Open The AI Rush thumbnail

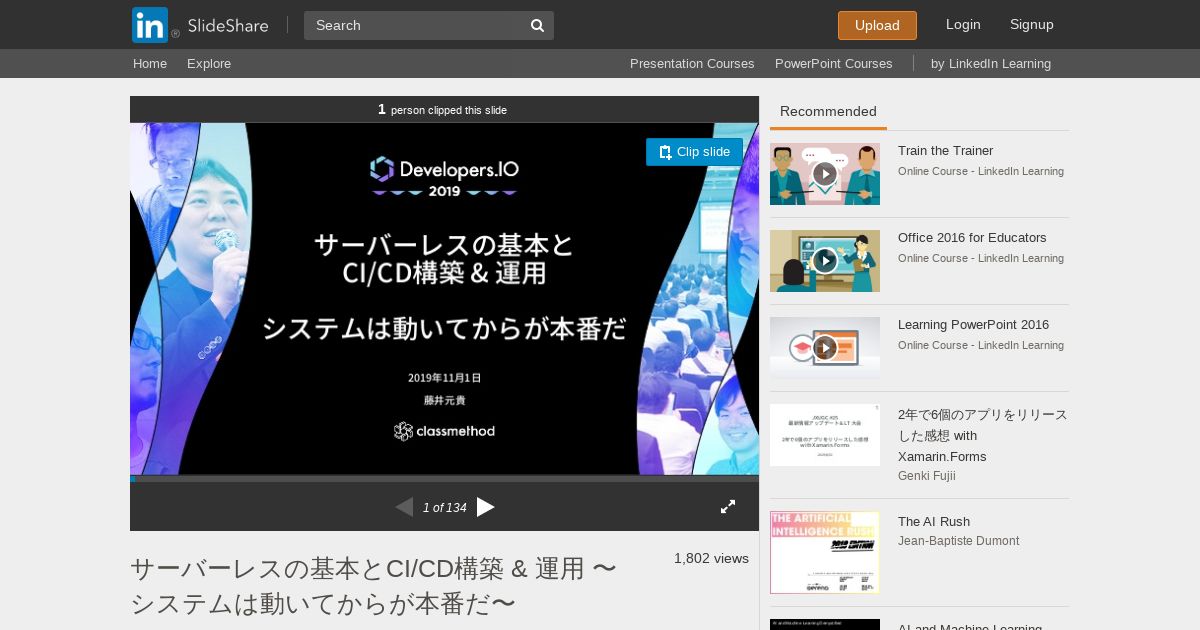click(825, 553)
